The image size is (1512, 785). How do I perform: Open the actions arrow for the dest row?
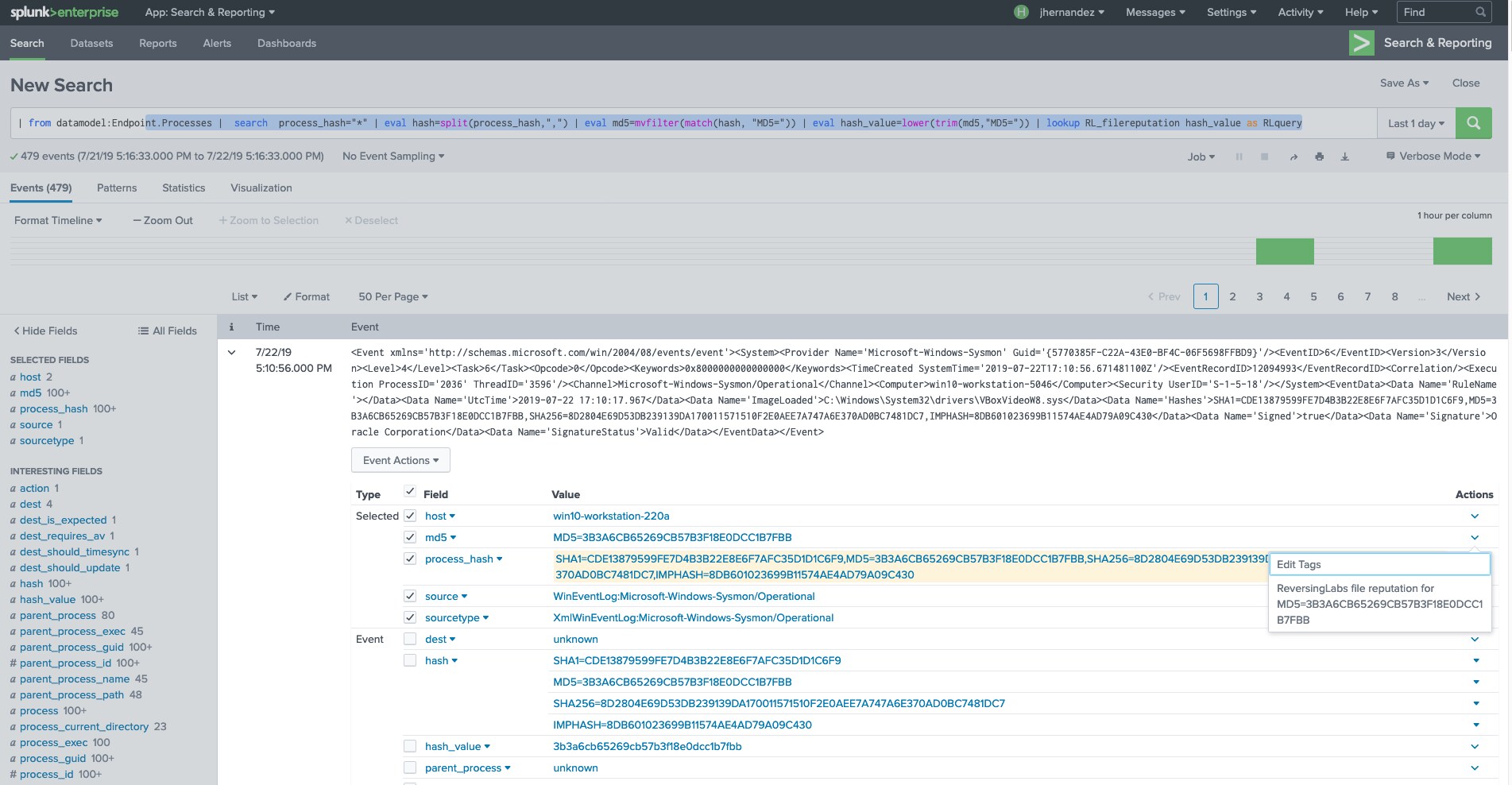[x=1475, y=639]
